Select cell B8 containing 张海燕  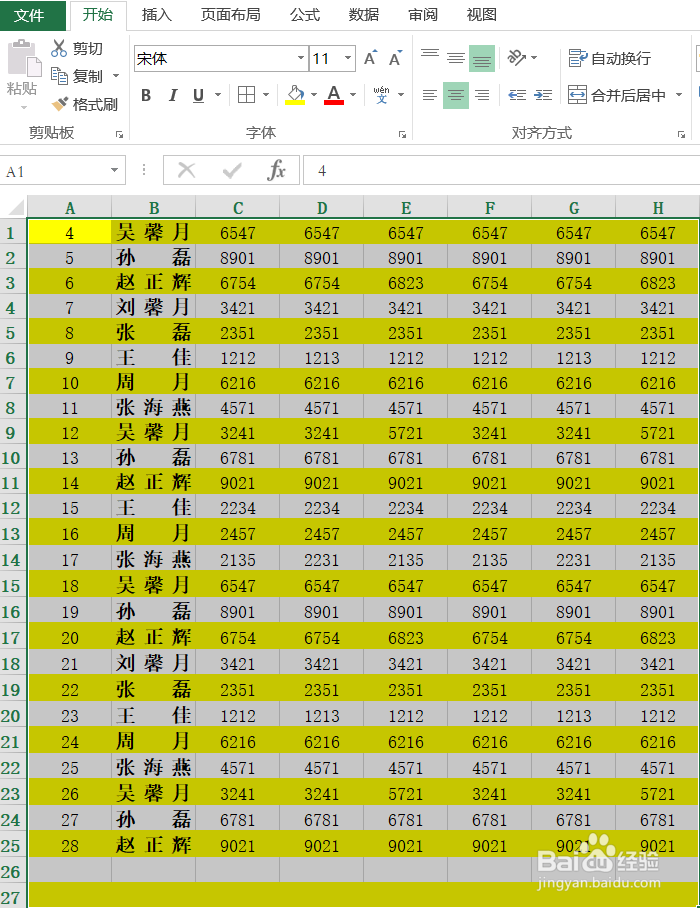tap(153, 408)
